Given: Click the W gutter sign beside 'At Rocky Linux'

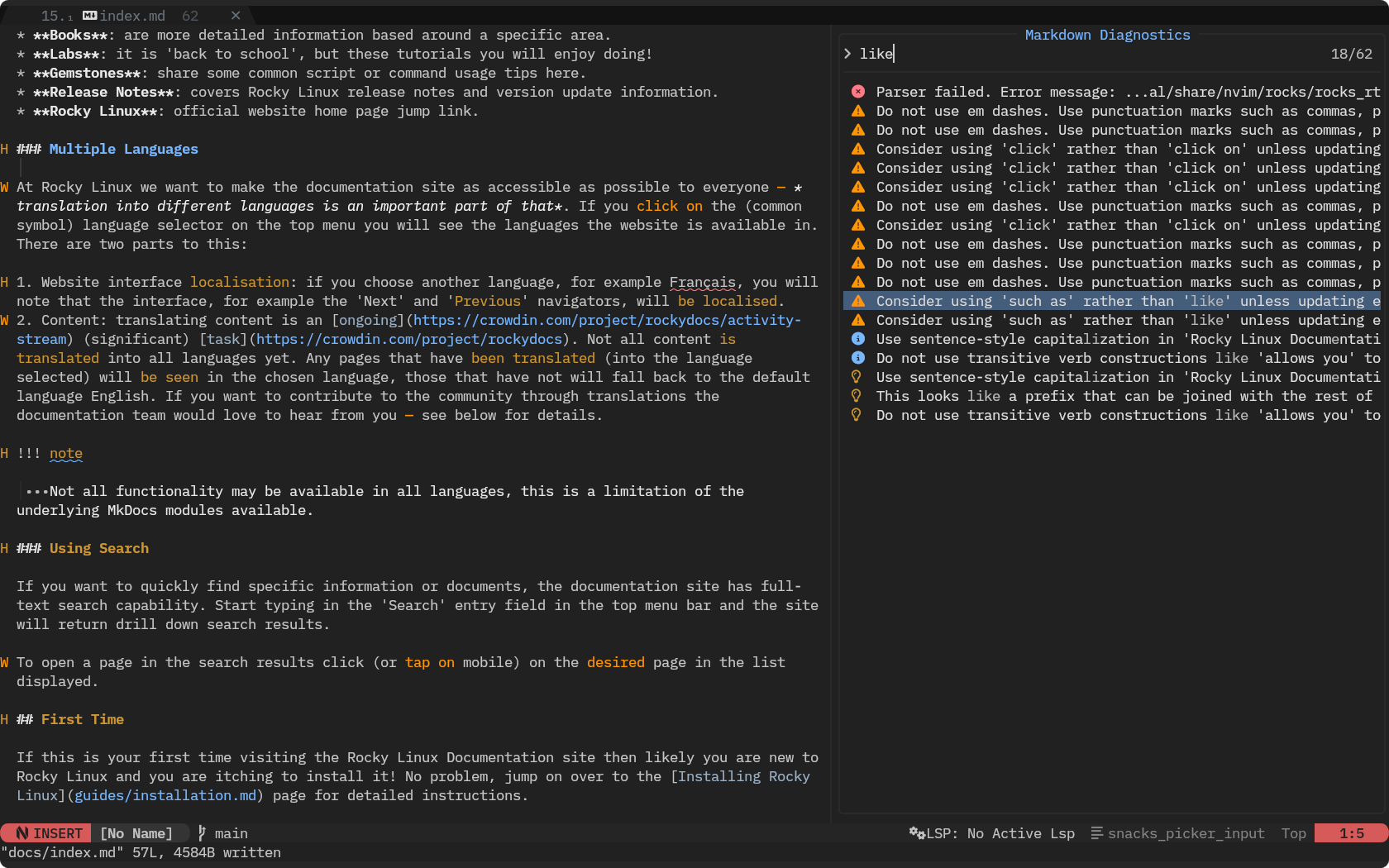Looking at the screenshot, I should (5, 187).
